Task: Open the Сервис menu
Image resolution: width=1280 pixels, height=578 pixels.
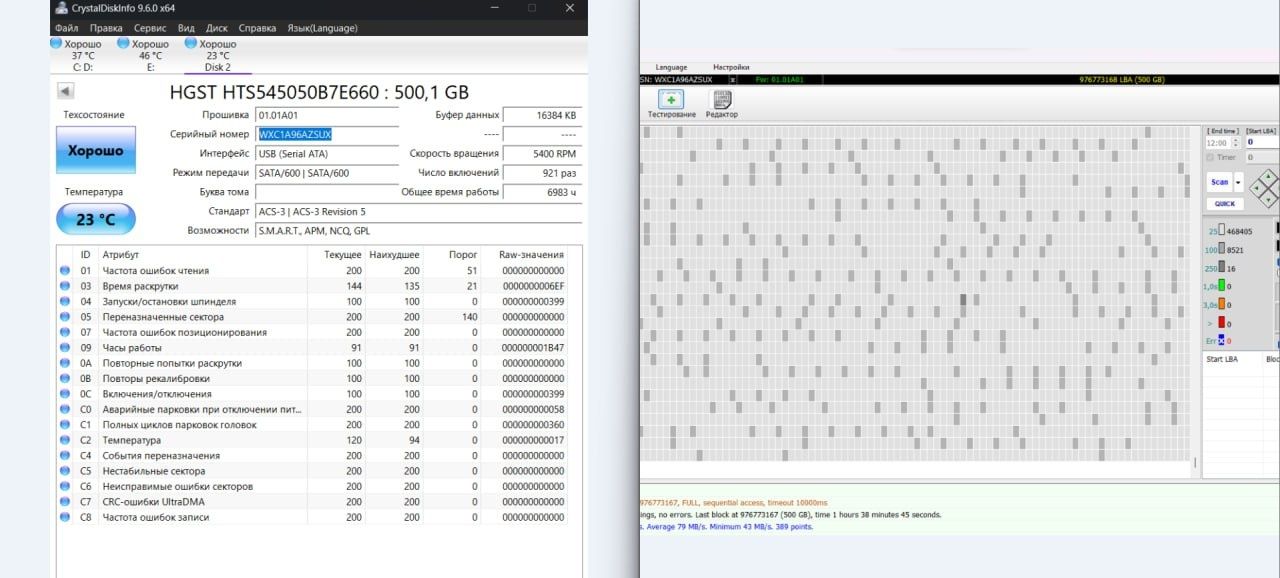Action: pyautogui.click(x=150, y=28)
